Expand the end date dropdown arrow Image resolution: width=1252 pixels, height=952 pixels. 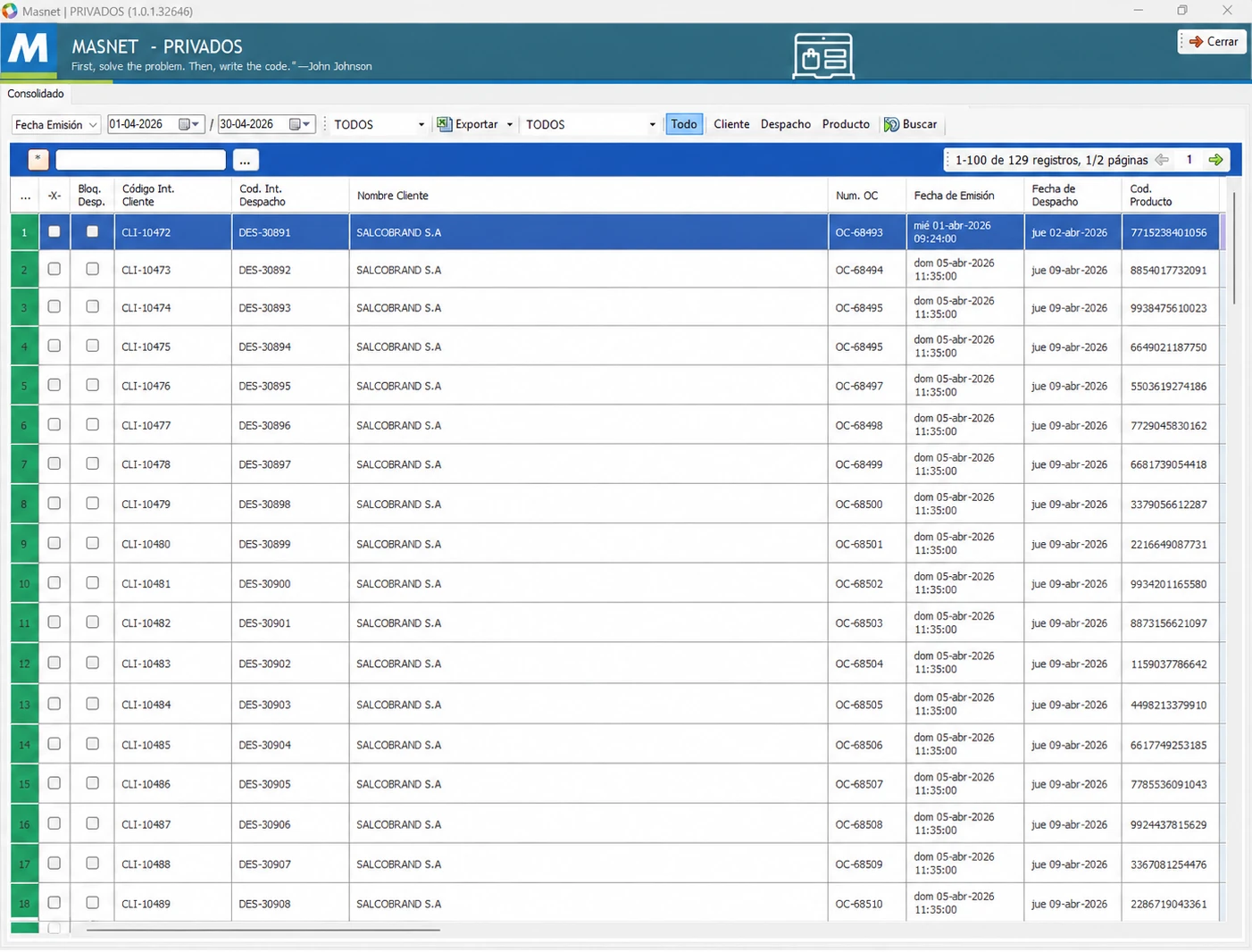pyautogui.click(x=306, y=124)
